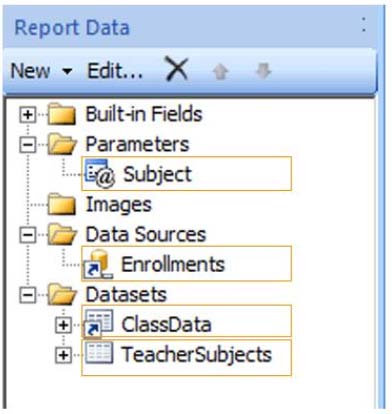392x414 pixels.
Task: Click the Edit... button
Action: point(115,71)
